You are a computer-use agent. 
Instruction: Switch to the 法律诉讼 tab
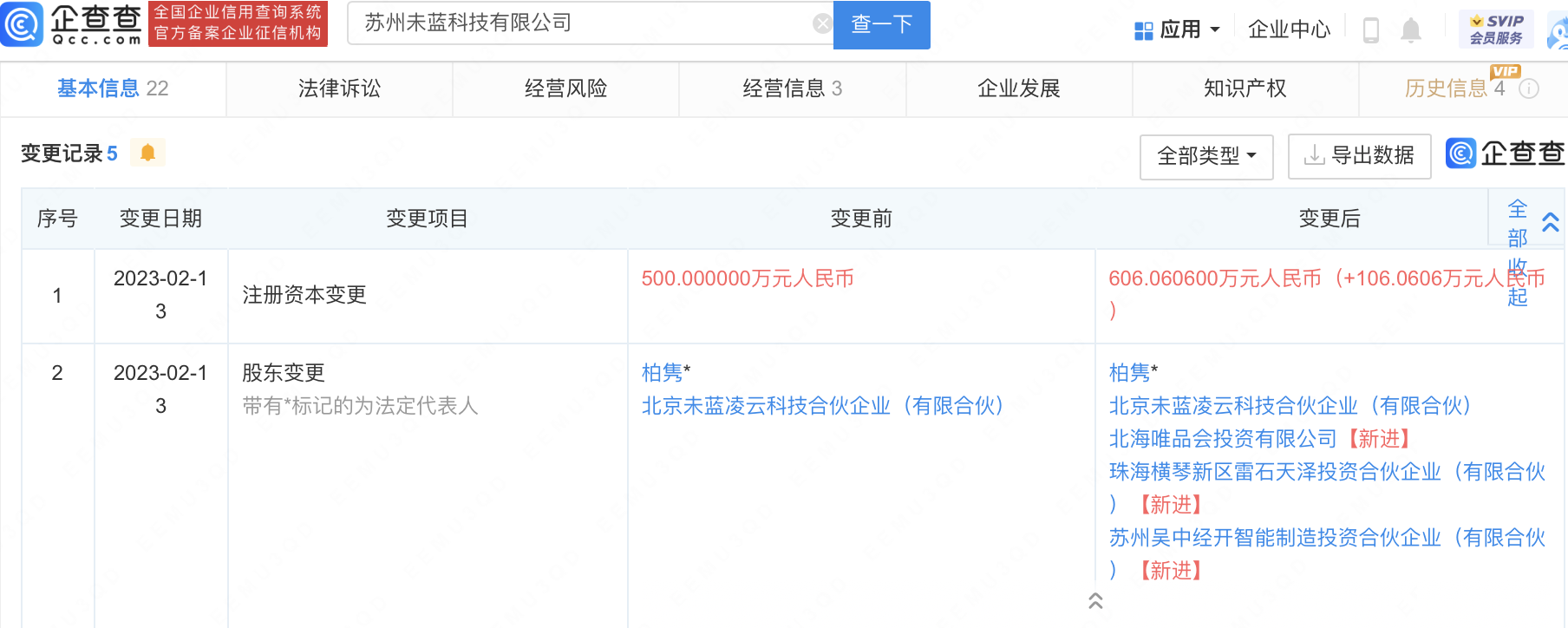coord(339,88)
